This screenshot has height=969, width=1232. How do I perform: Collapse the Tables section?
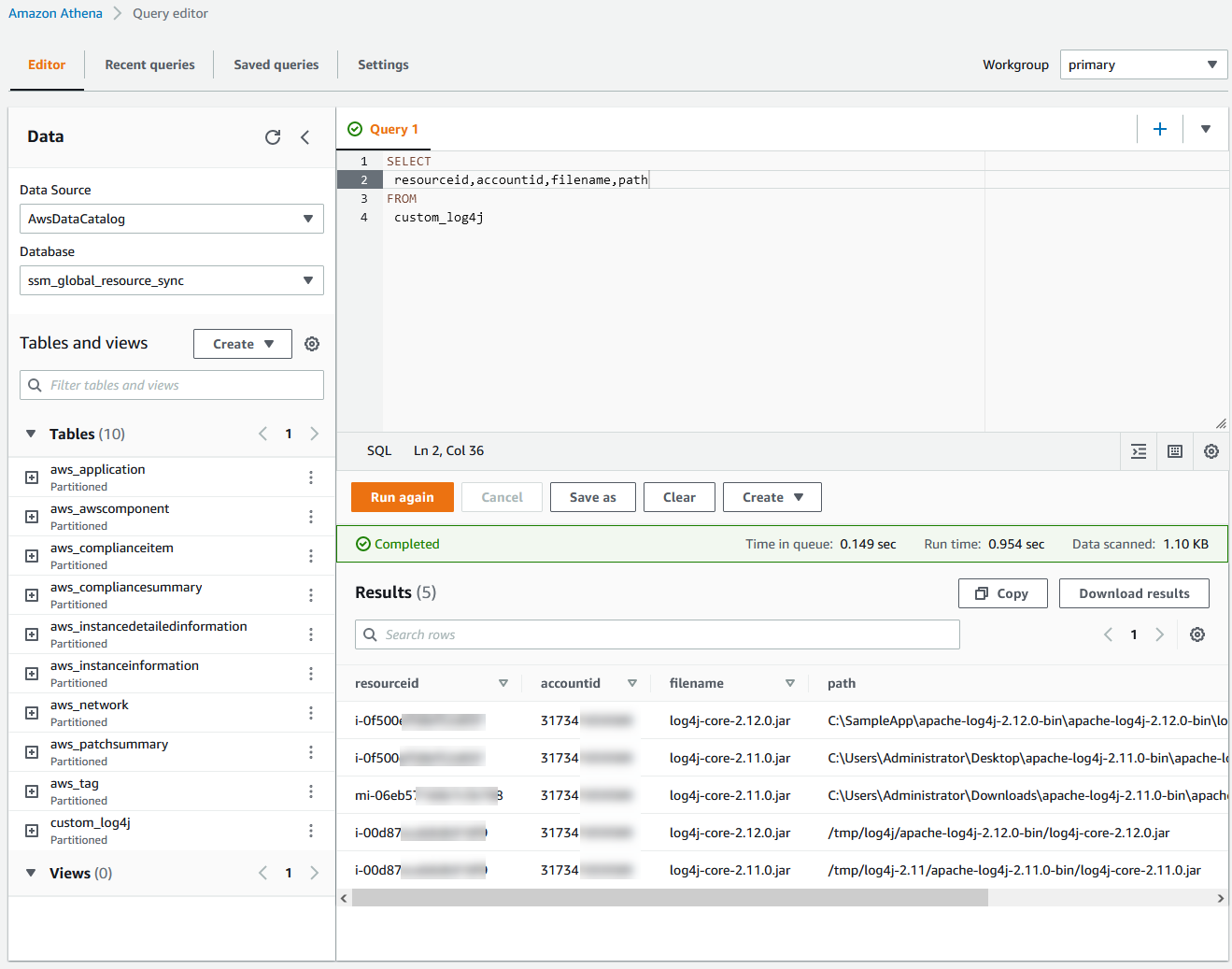pyautogui.click(x=31, y=433)
